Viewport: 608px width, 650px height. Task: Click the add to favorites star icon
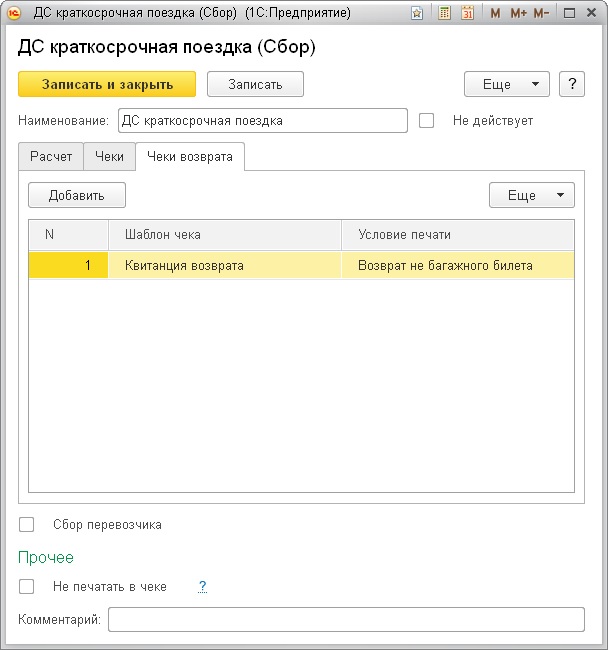[x=417, y=13]
